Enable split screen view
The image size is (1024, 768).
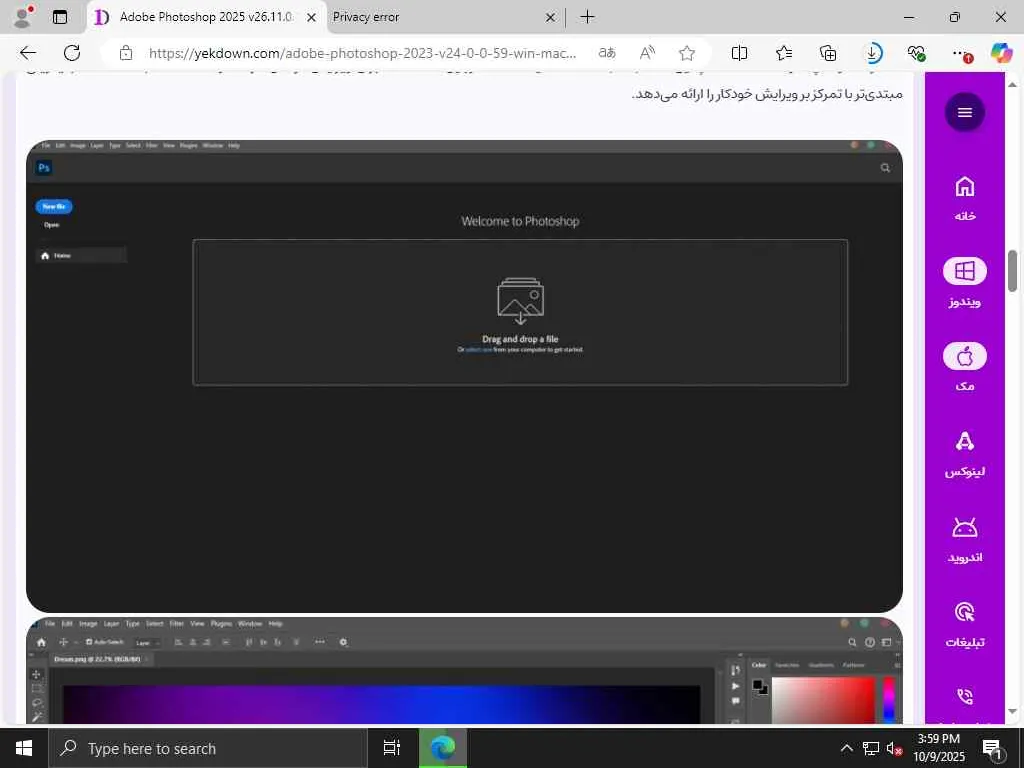coord(739,53)
